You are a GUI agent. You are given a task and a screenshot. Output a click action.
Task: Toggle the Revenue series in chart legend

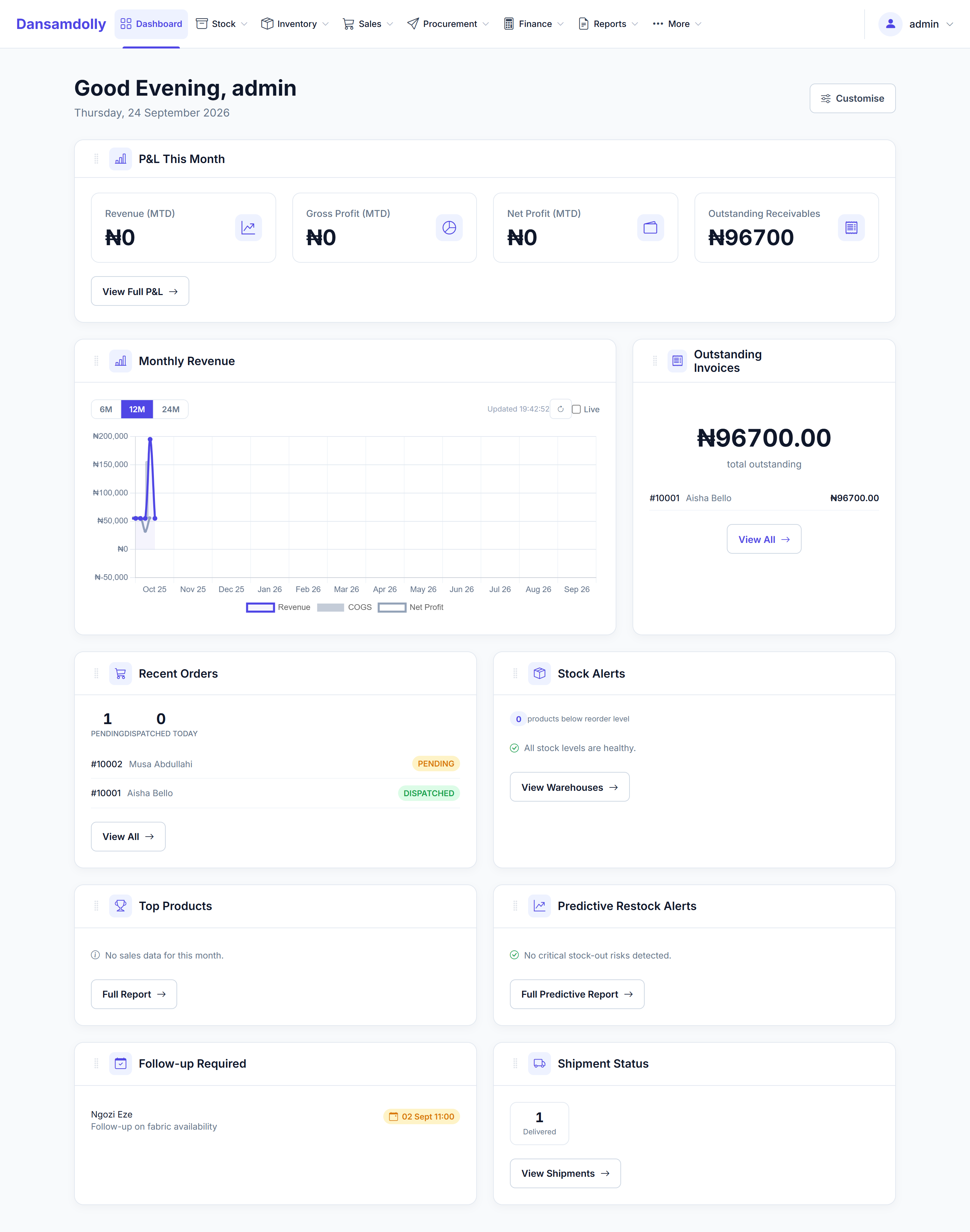pos(278,608)
